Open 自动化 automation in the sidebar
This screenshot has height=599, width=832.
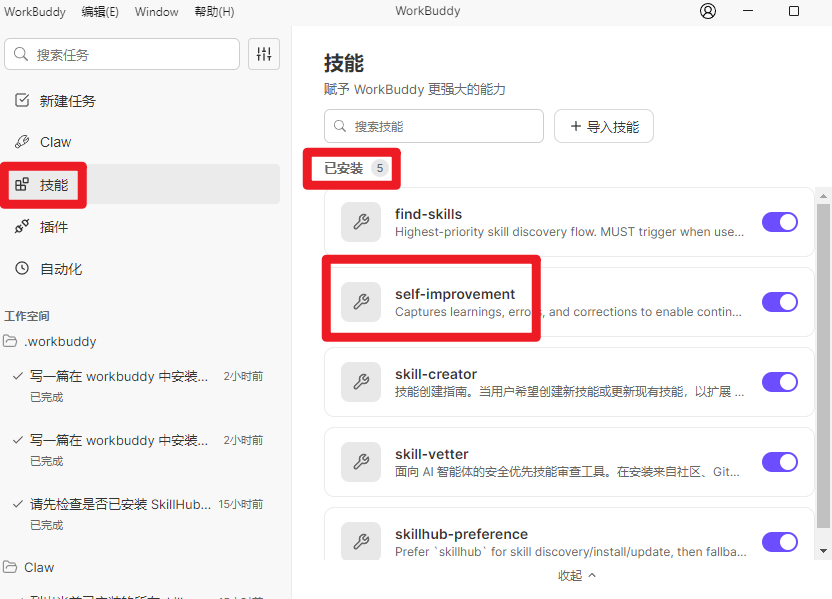point(60,269)
